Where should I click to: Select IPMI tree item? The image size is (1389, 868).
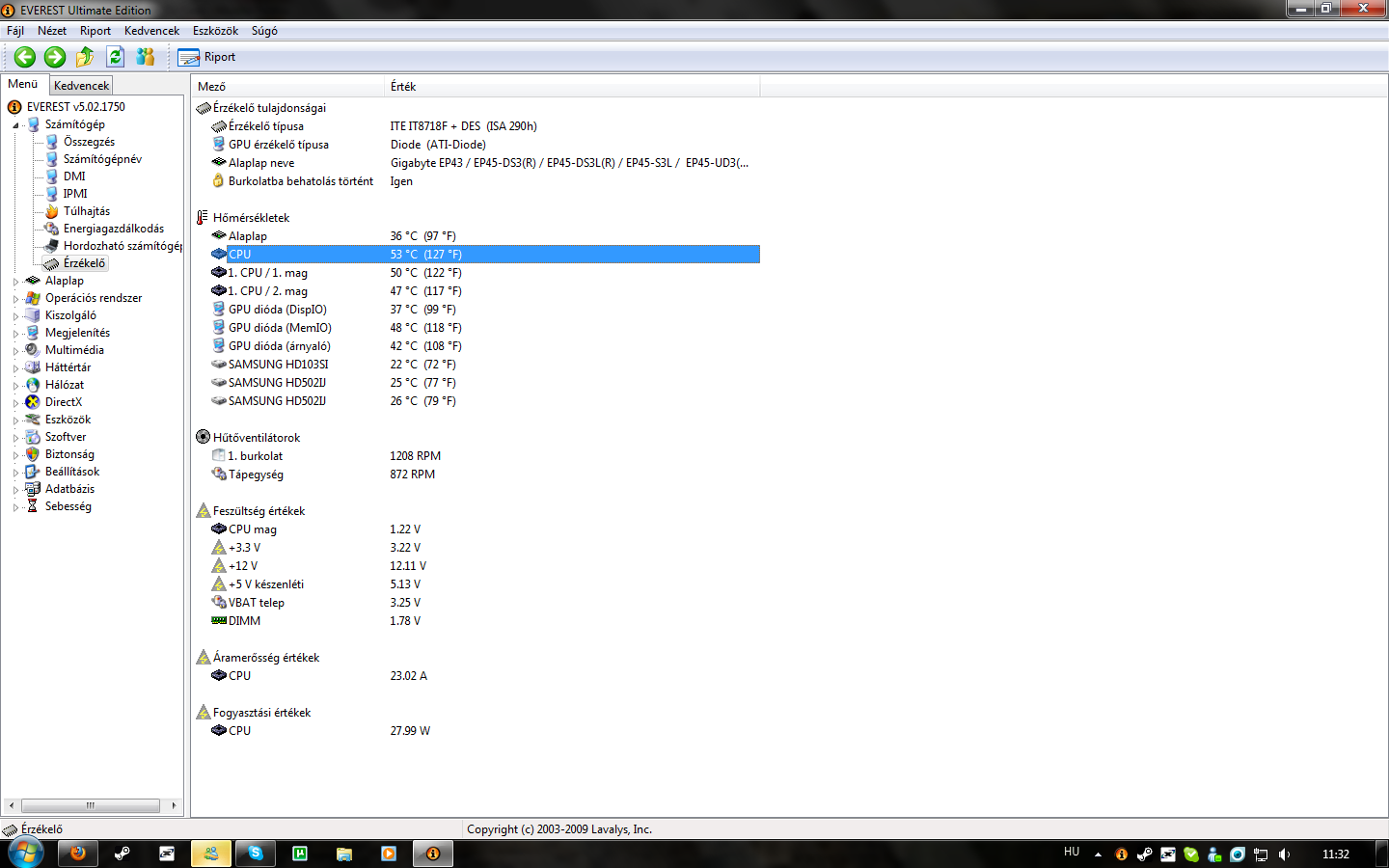point(75,194)
